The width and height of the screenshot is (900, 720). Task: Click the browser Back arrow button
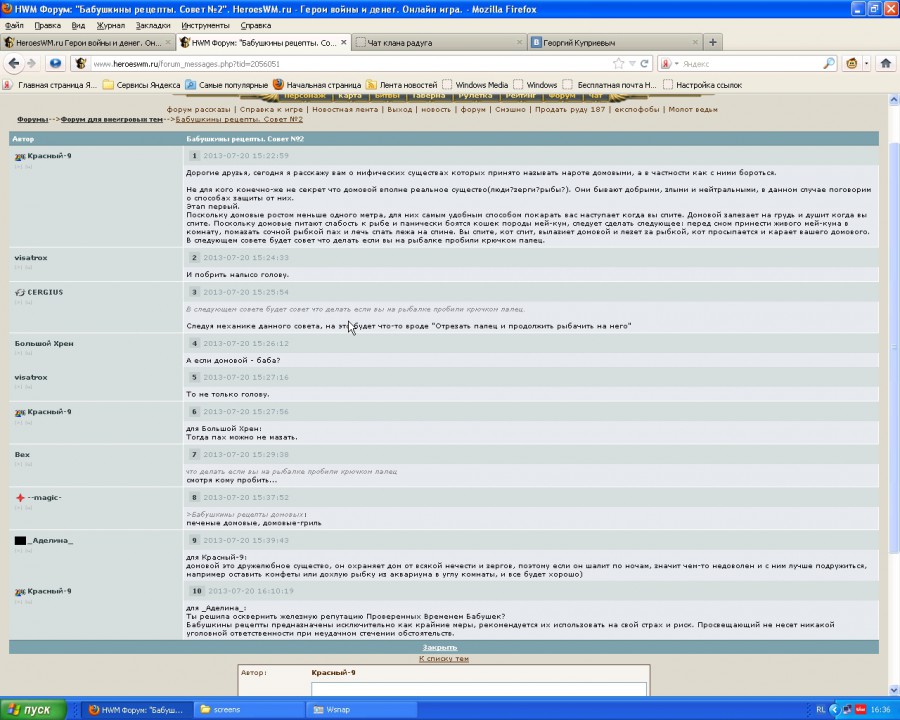tap(14, 63)
